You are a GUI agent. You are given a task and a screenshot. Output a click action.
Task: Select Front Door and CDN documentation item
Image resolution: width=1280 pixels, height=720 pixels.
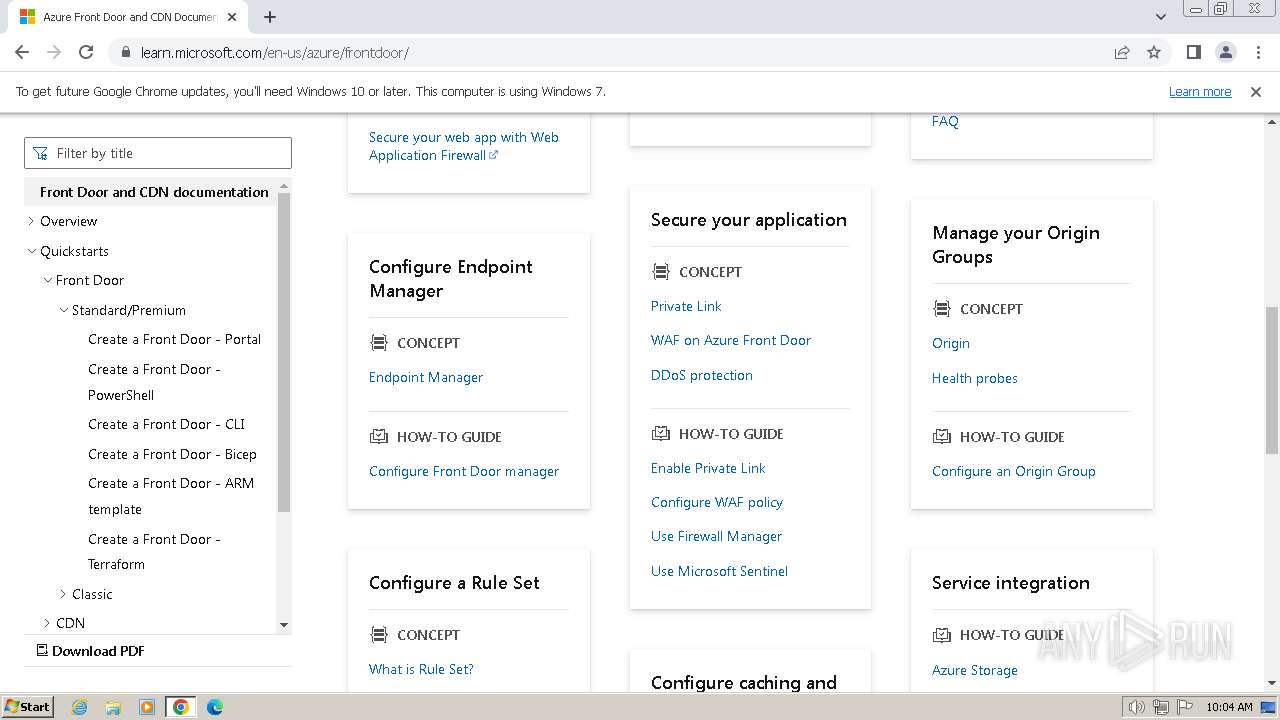154,192
